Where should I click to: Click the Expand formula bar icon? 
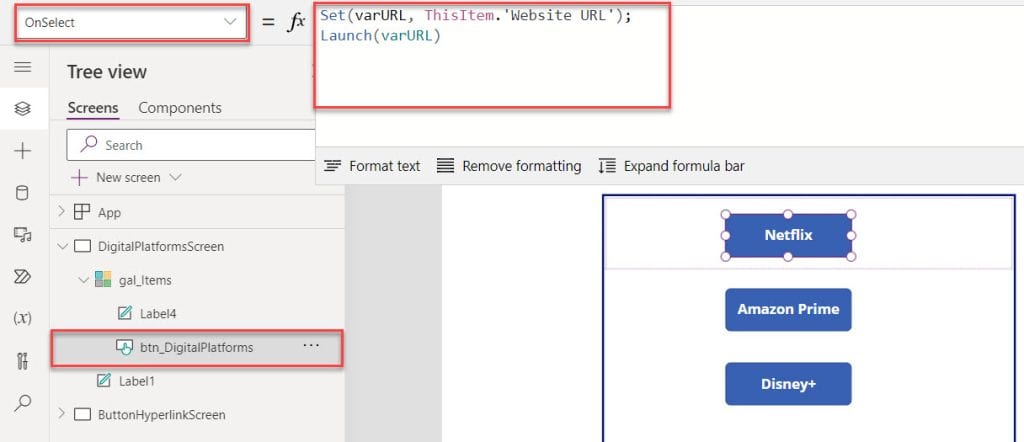607,166
